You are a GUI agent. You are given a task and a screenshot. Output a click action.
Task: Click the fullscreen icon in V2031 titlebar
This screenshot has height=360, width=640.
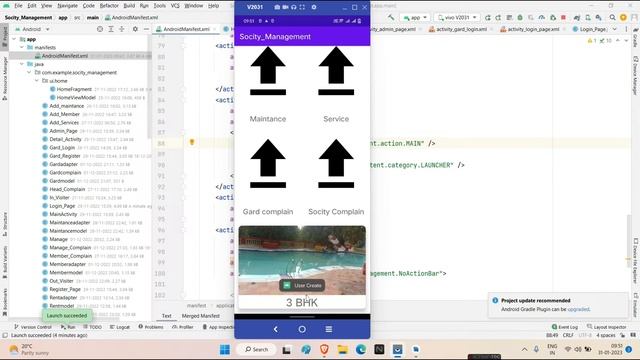[302, 7]
